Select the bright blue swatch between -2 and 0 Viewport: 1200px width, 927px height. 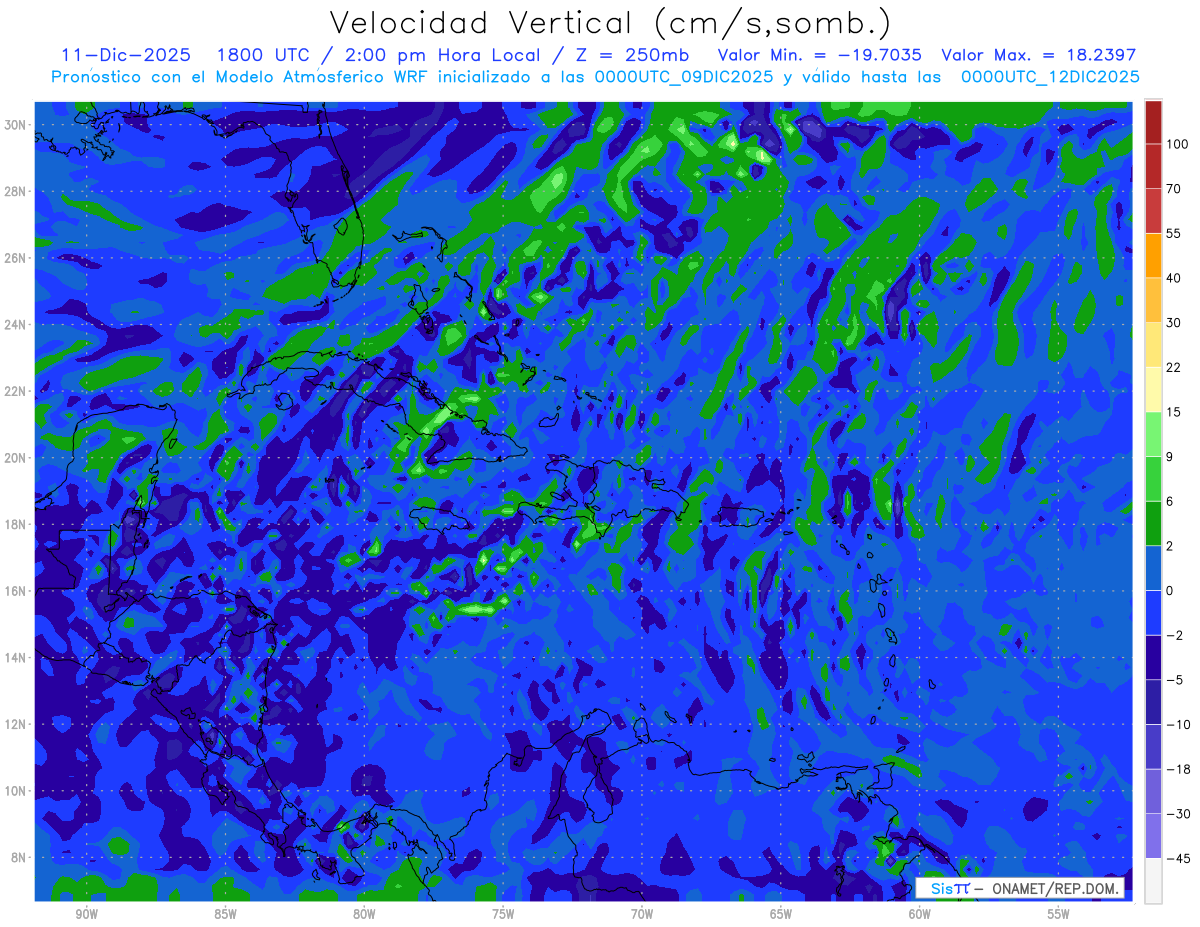[1153, 613]
